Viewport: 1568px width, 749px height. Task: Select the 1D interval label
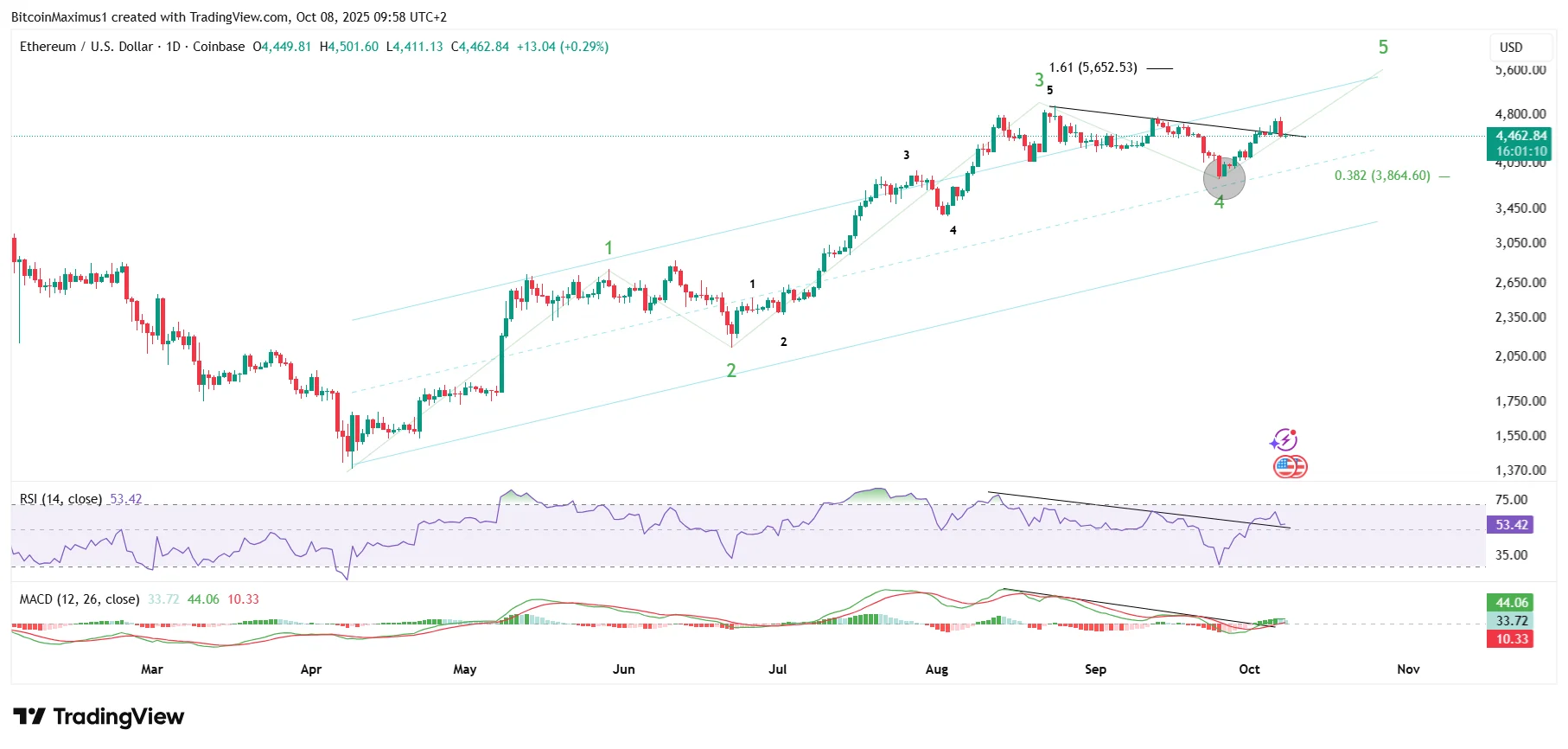tap(173, 47)
